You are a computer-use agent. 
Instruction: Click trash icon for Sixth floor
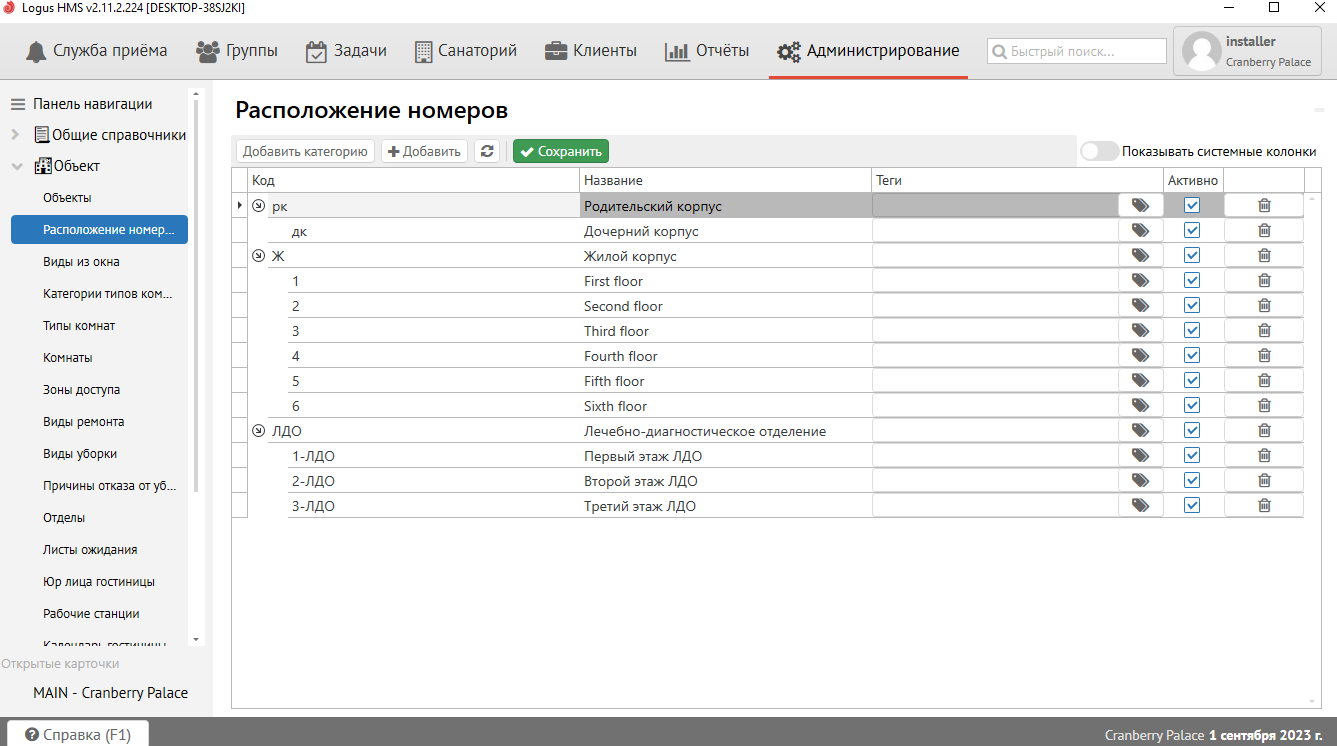pyautogui.click(x=1264, y=405)
